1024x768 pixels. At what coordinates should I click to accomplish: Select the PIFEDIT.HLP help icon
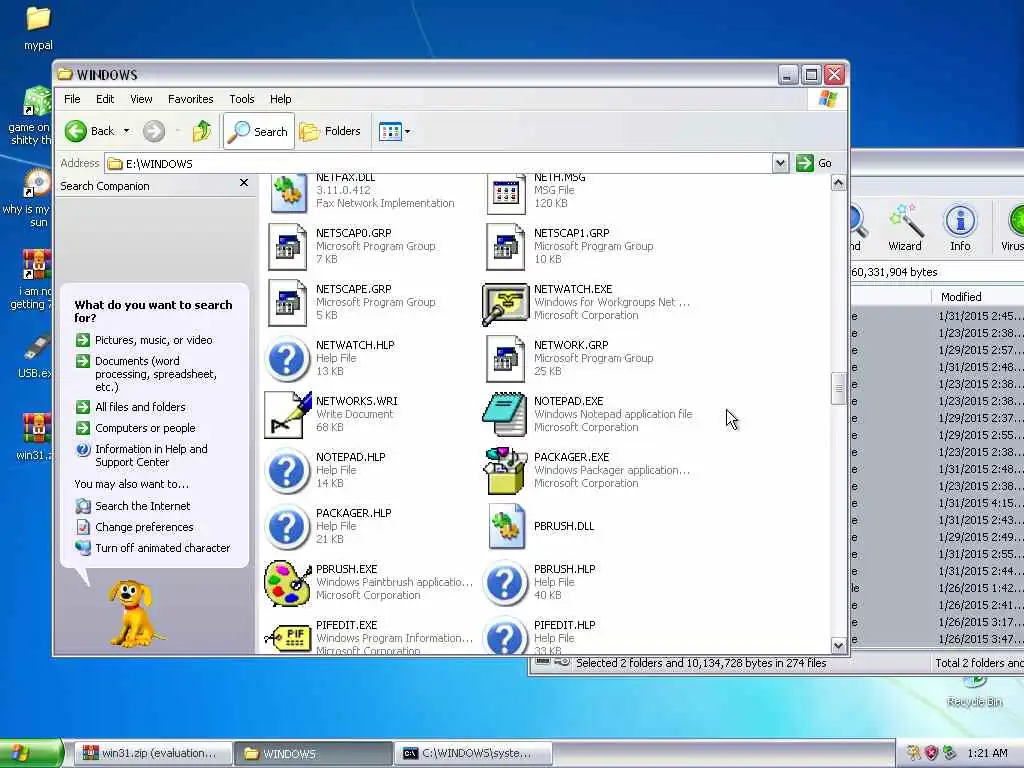click(505, 636)
